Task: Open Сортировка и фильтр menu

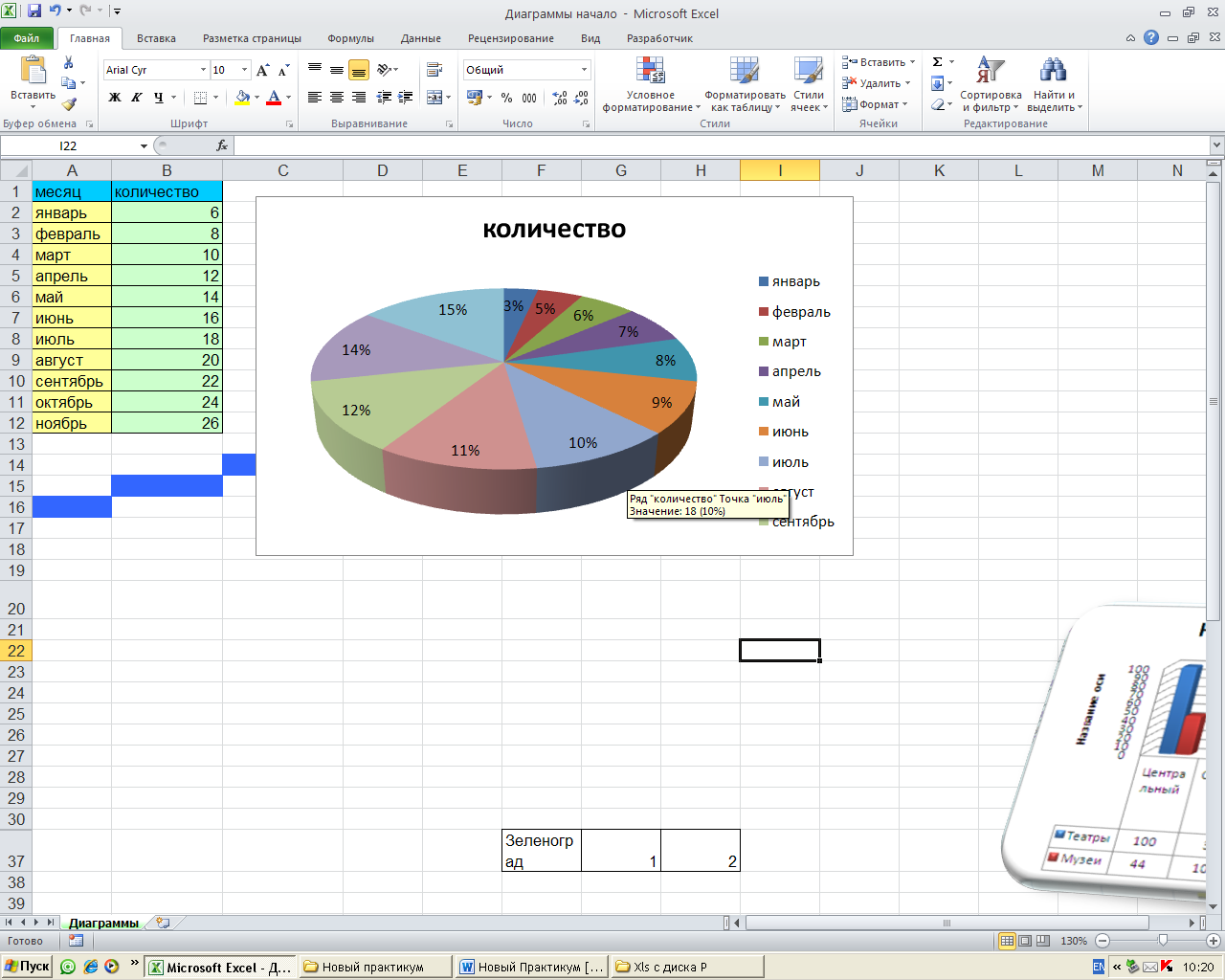Action: coord(991,84)
